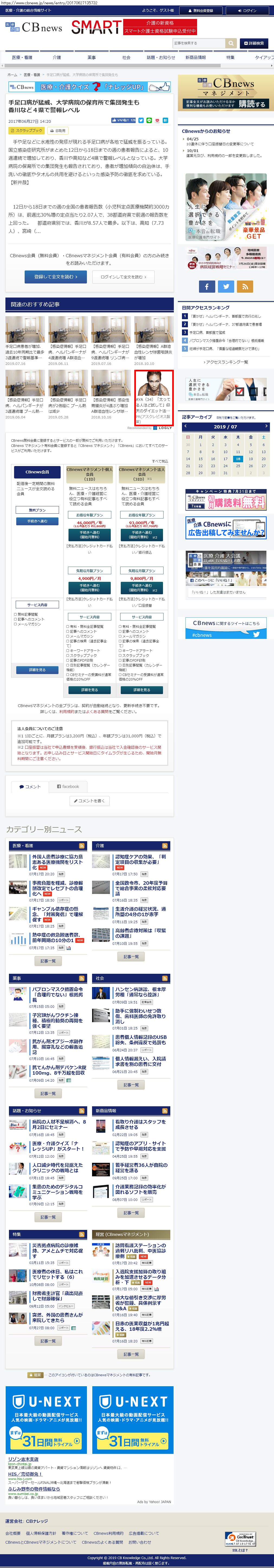This screenshot has height=1568, width=274.
Task: Click the ログイン button in top bar
Action: point(247,10)
